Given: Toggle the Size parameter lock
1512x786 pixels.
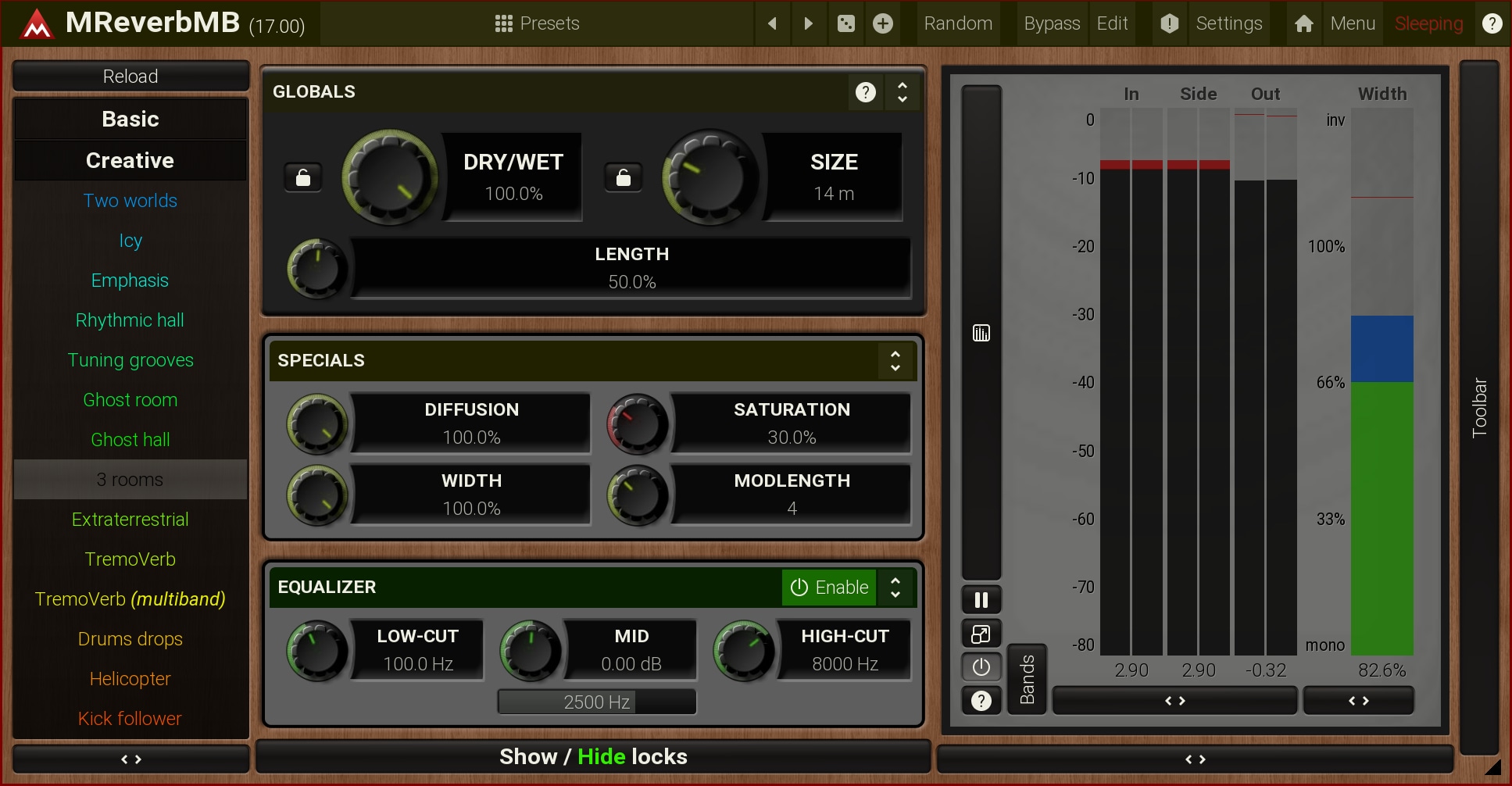Looking at the screenshot, I should 623,178.
